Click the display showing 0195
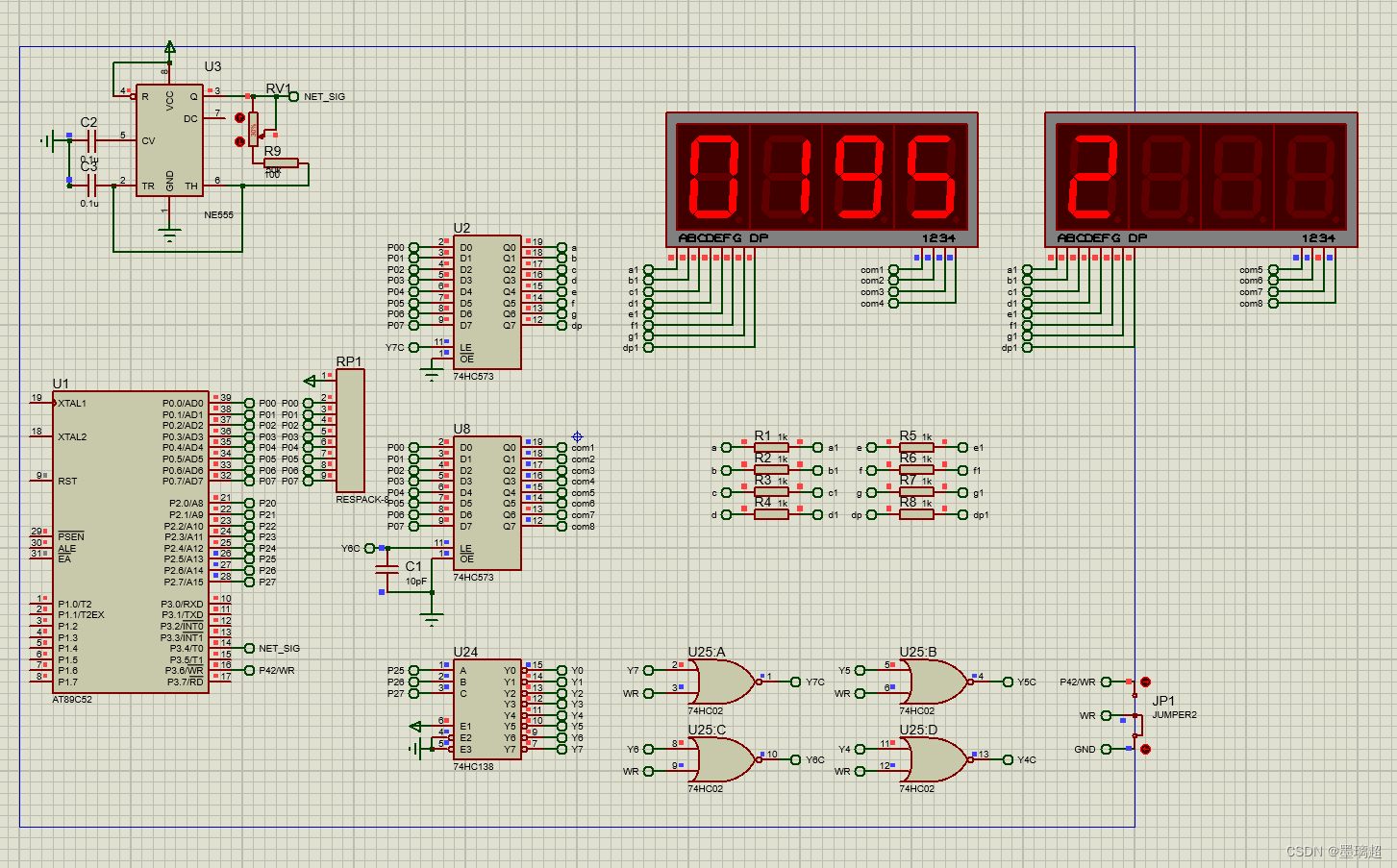This screenshot has height=868, width=1397. click(x=822, y=180)
